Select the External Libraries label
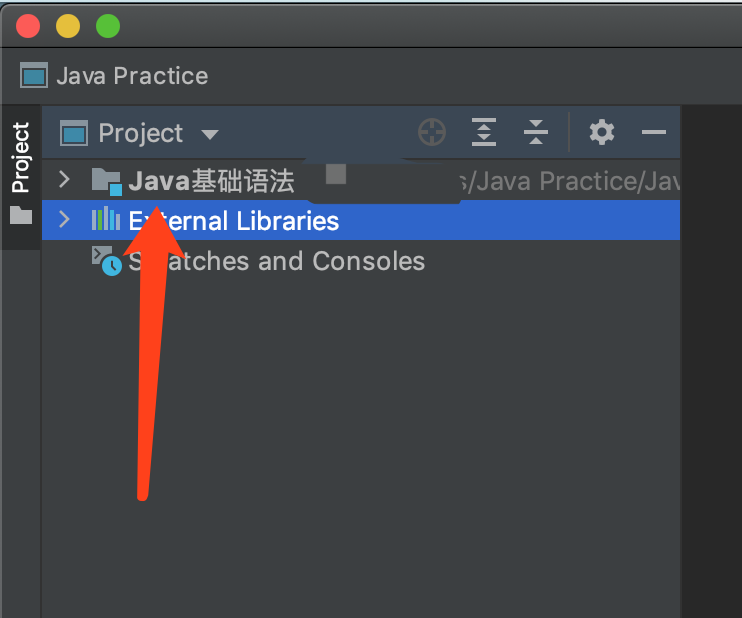This screenshot has width=742, height=618. (234, 221)
